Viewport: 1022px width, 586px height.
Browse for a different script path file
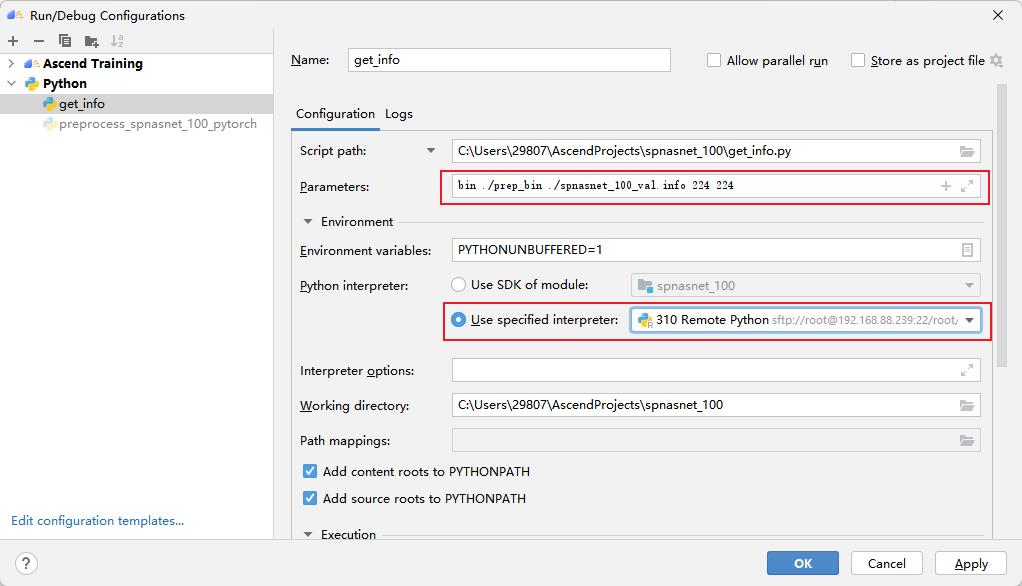coord(965,150)
